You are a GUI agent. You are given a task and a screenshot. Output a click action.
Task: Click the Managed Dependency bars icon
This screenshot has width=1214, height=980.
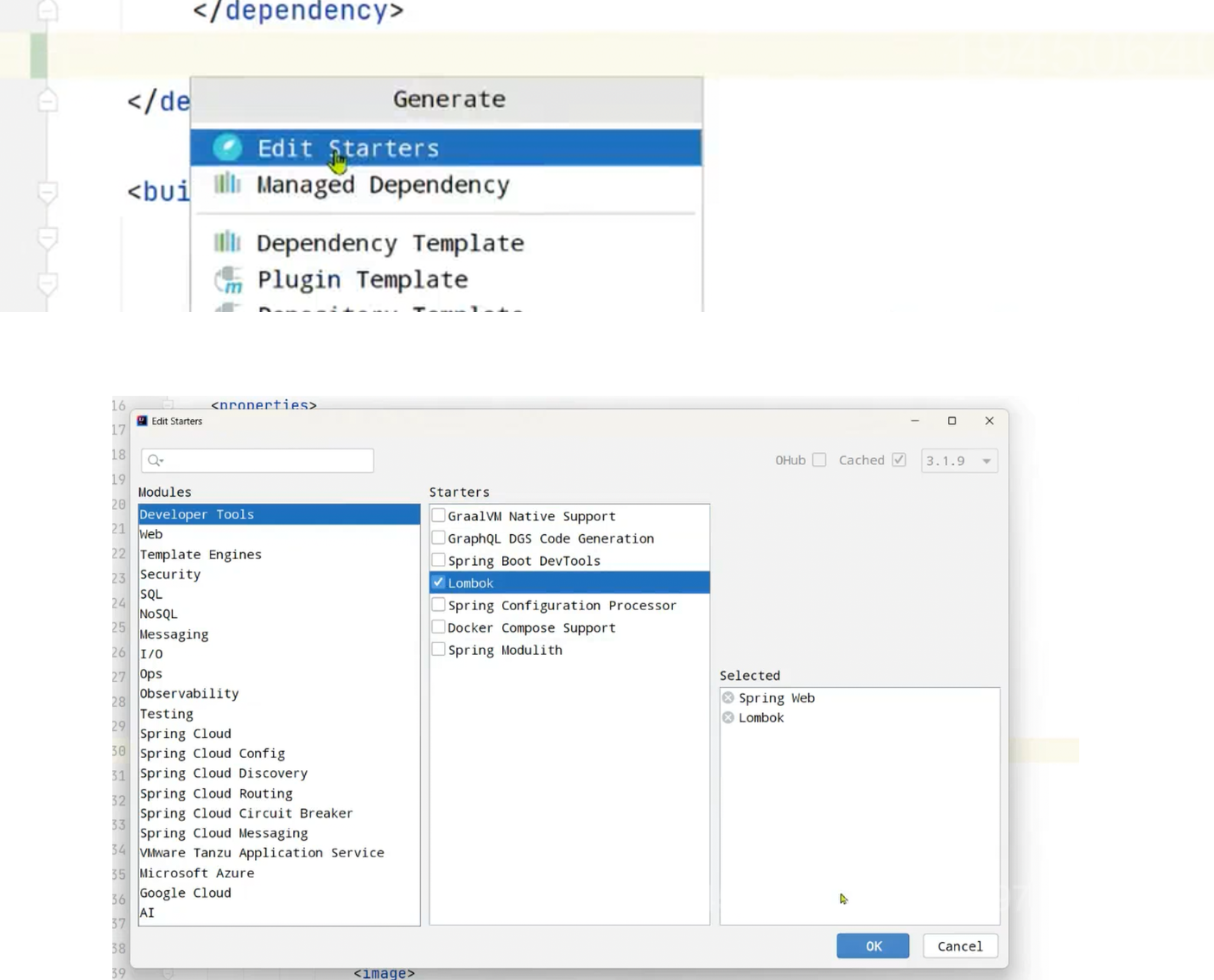[227, 183]
